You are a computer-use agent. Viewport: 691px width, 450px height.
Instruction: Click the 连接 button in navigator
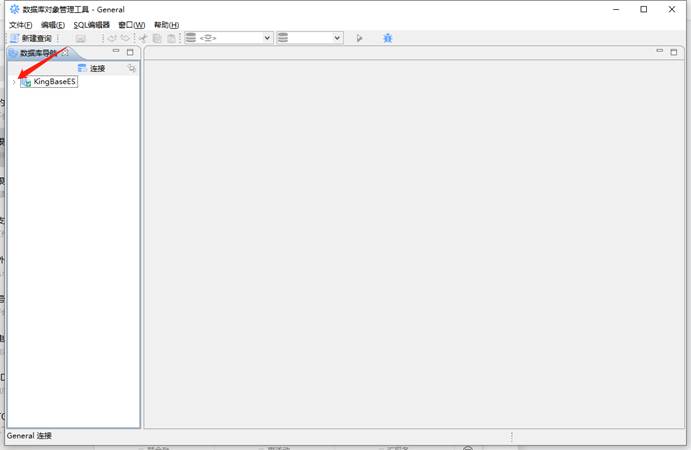[92, 68]
